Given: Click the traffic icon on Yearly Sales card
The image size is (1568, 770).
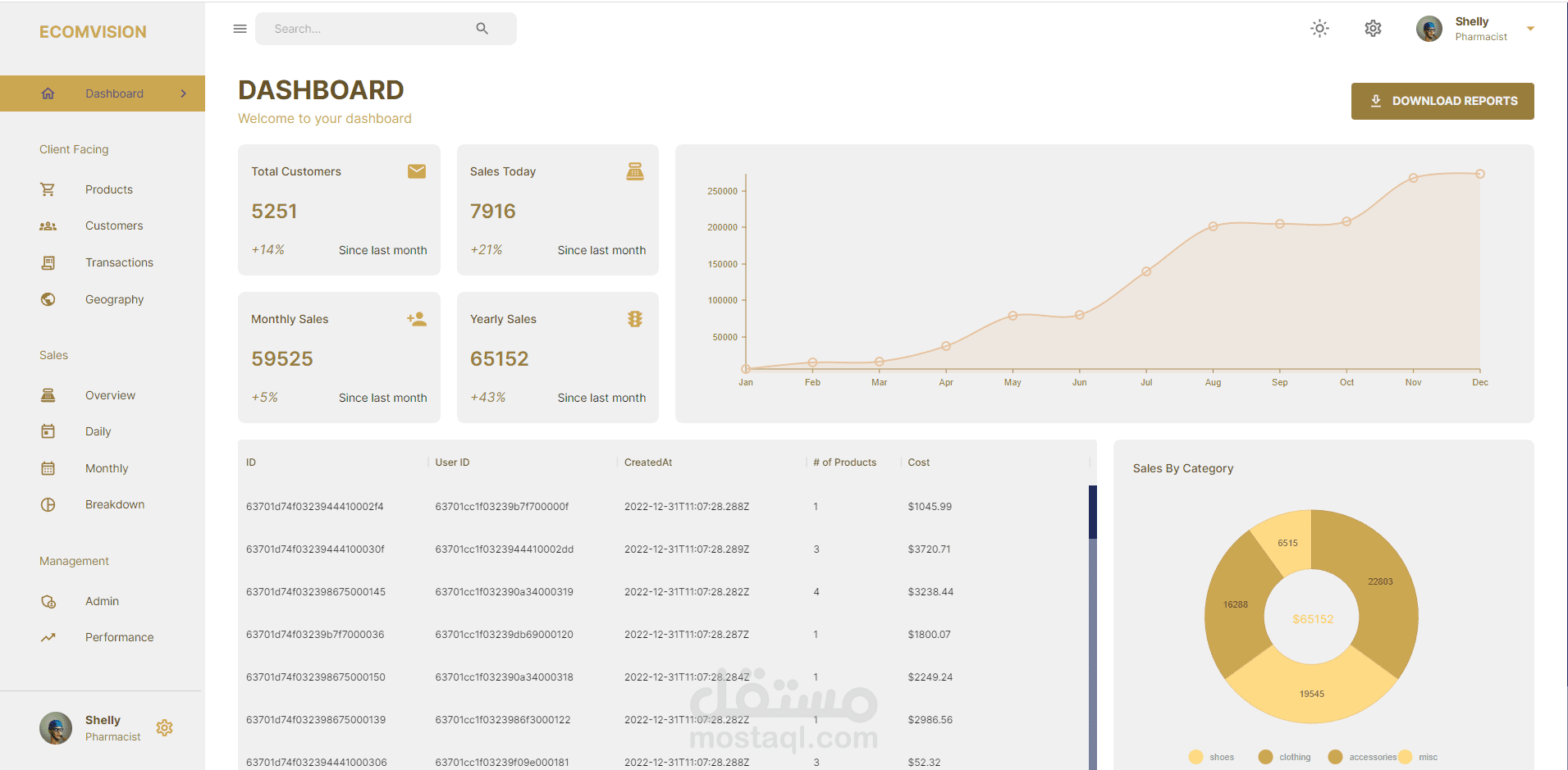Looking at the screenshot, I should tap(635, 319).
